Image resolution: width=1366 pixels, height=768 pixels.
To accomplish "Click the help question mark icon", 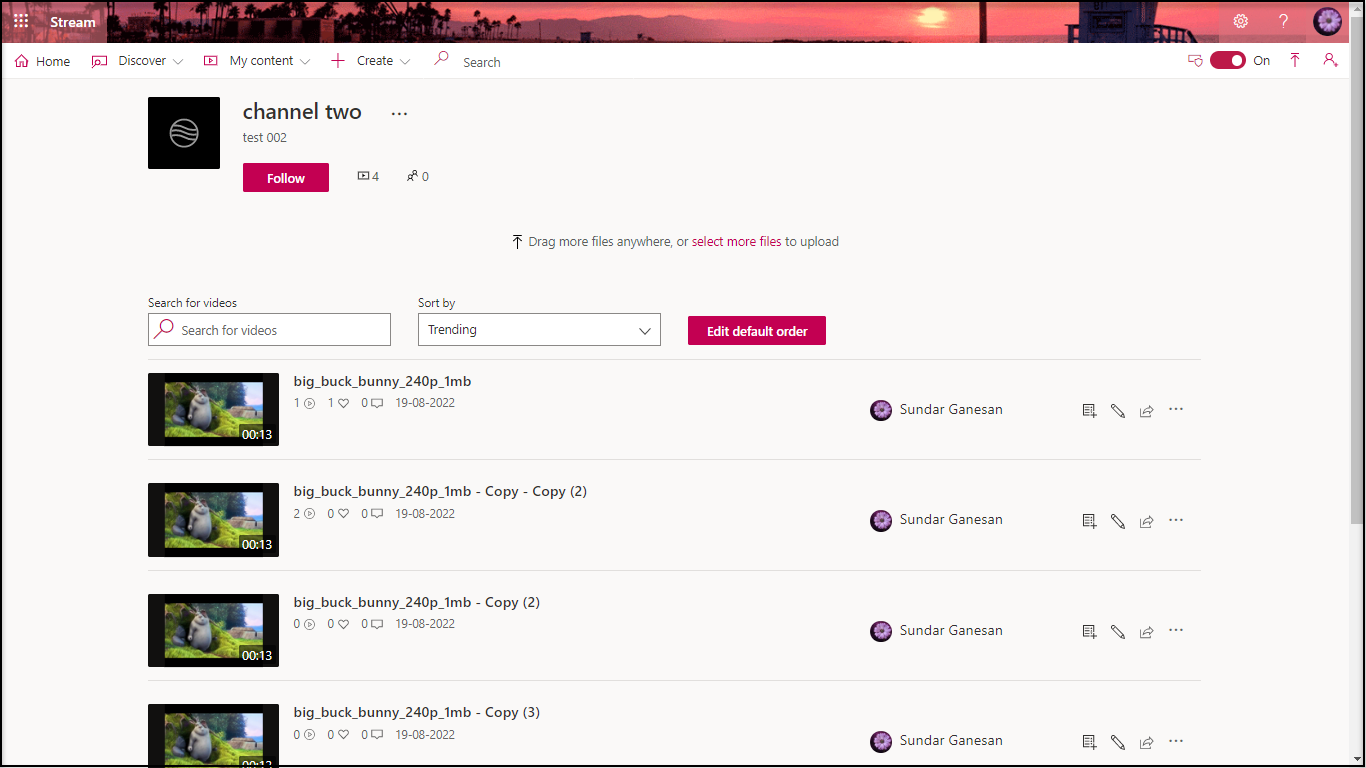I will coord(1284,21).
